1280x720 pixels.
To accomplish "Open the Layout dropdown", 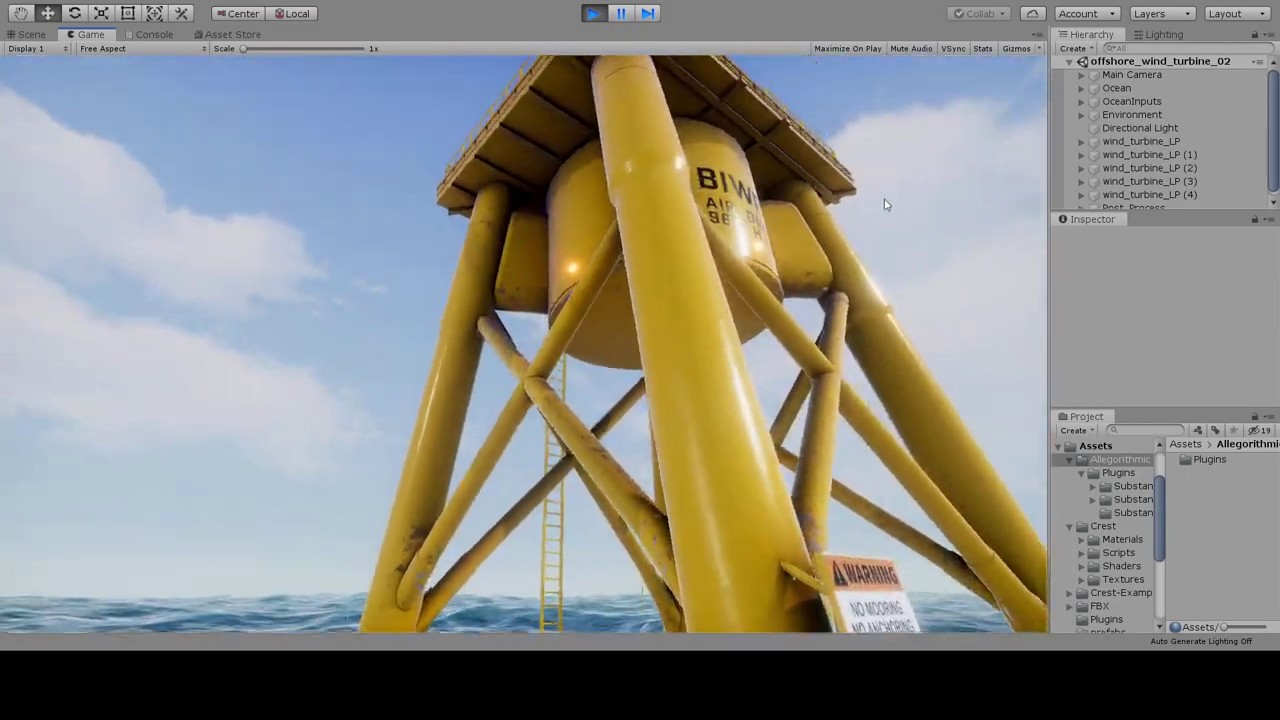I will (x=1237, y=13).
